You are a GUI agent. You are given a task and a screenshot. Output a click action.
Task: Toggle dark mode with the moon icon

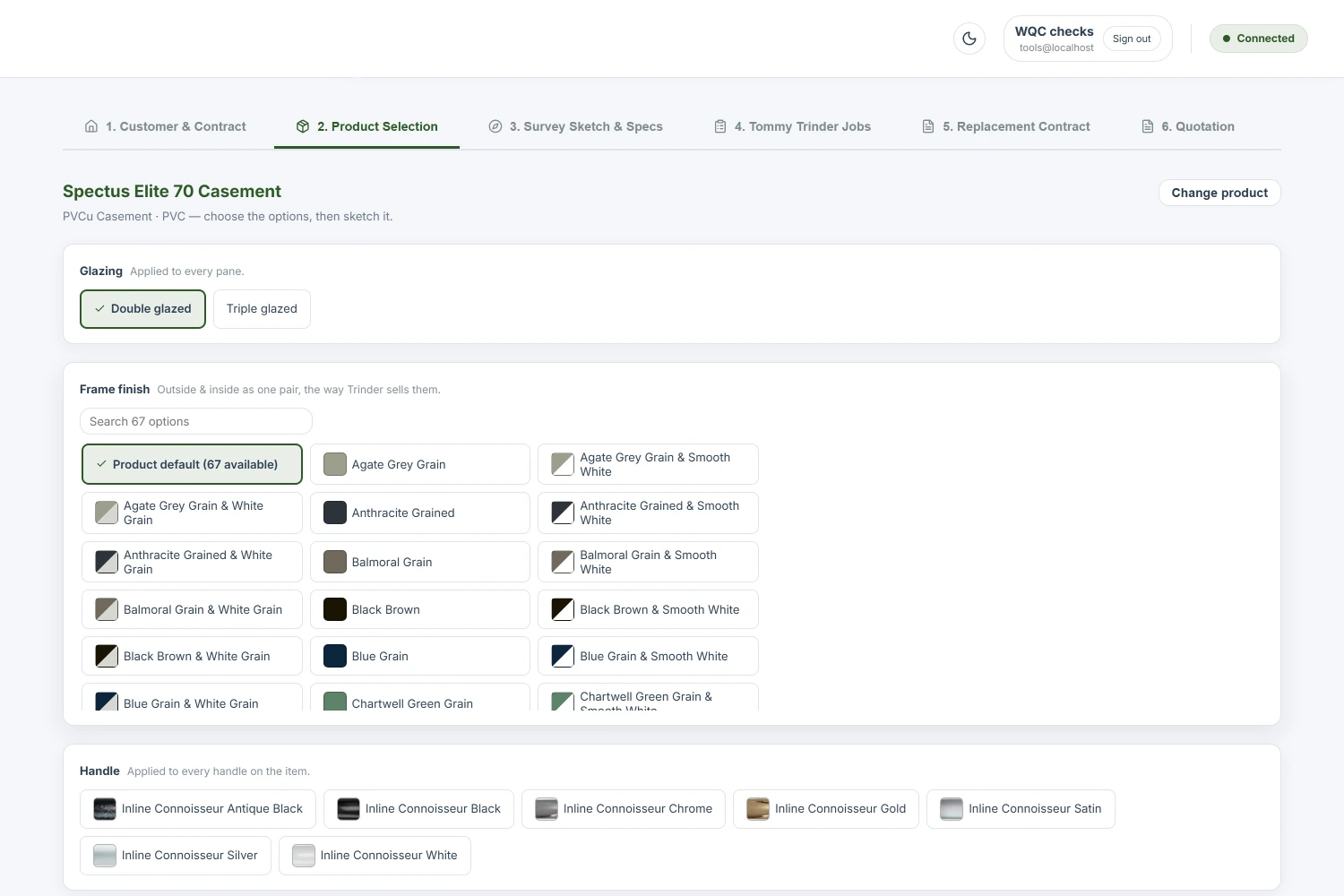969,39
